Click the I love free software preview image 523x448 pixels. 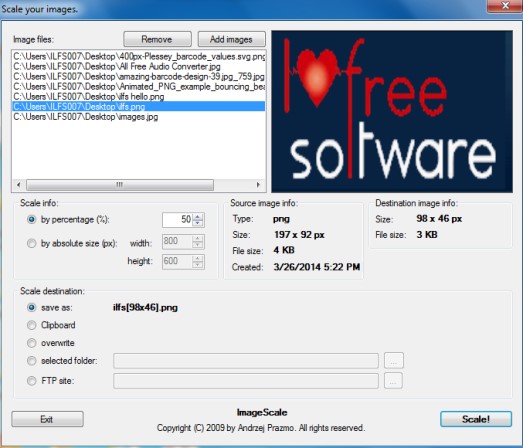[x=392, y=111]
